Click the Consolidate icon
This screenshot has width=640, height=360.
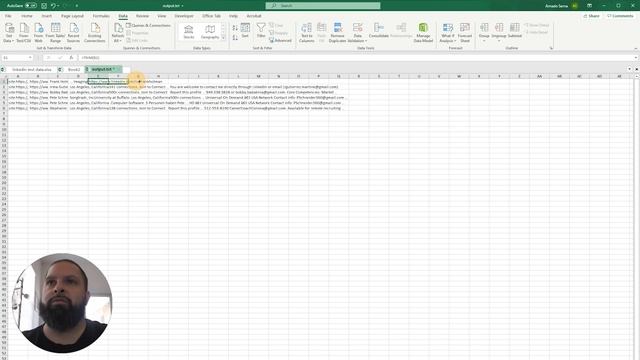[378, 28]
